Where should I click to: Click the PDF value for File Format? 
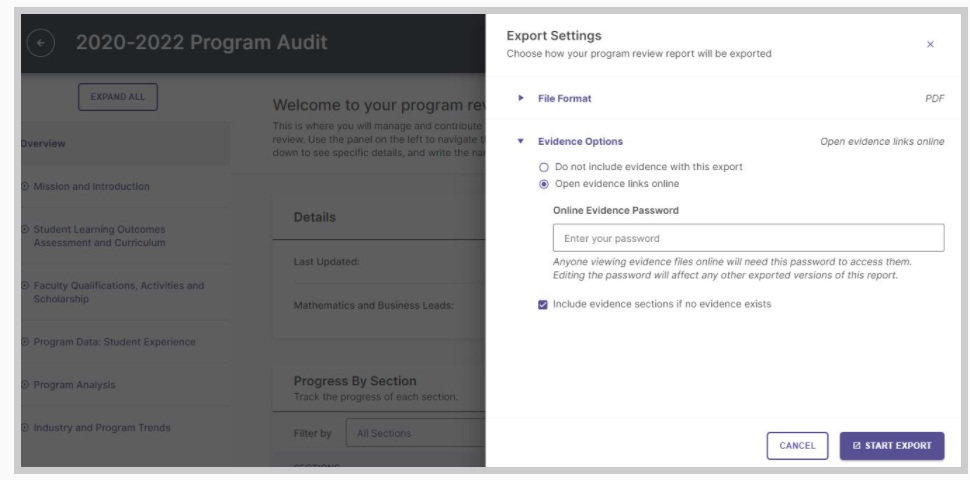[935, 98]
